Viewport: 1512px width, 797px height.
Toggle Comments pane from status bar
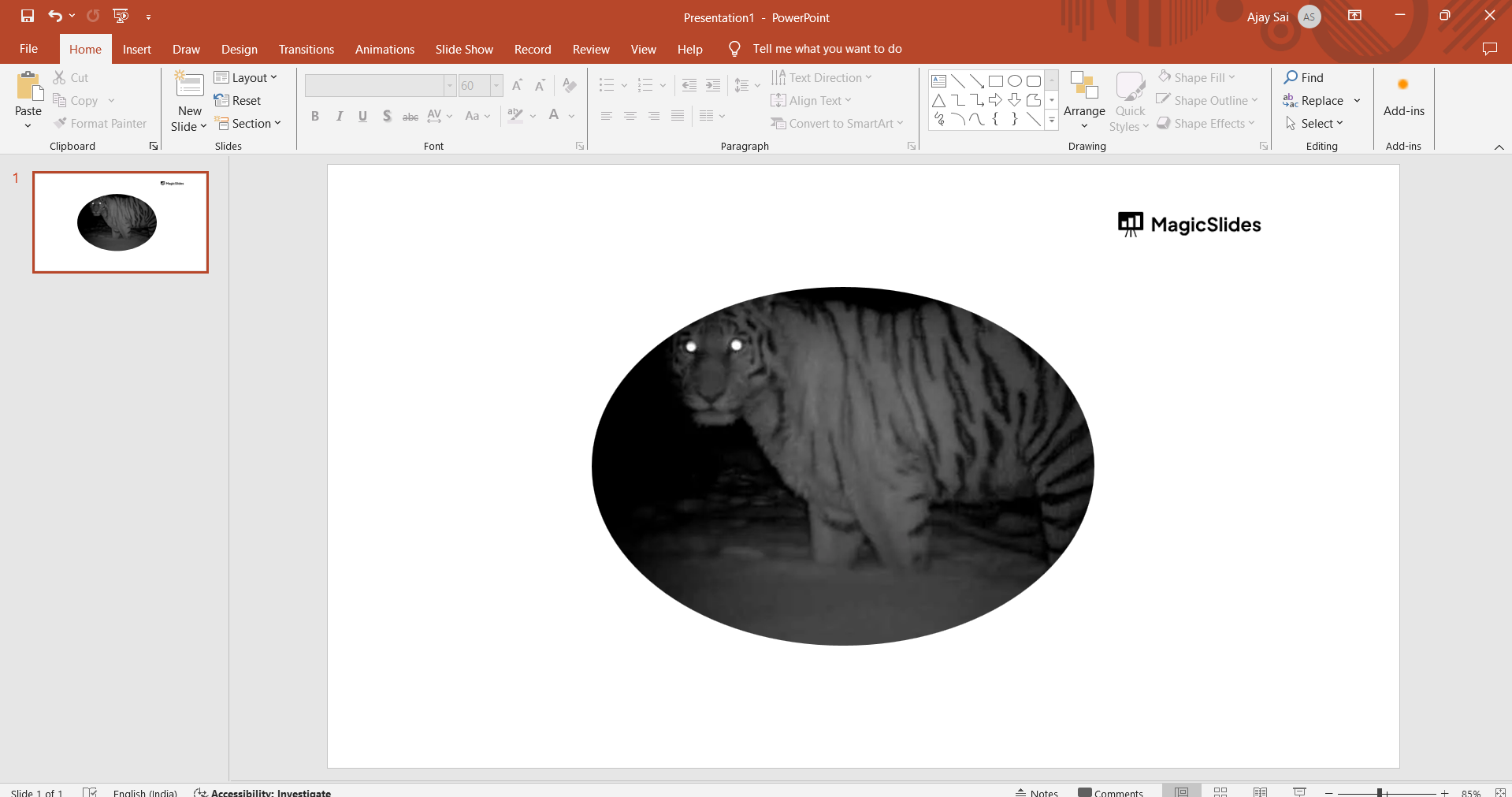coord(1110,791)
